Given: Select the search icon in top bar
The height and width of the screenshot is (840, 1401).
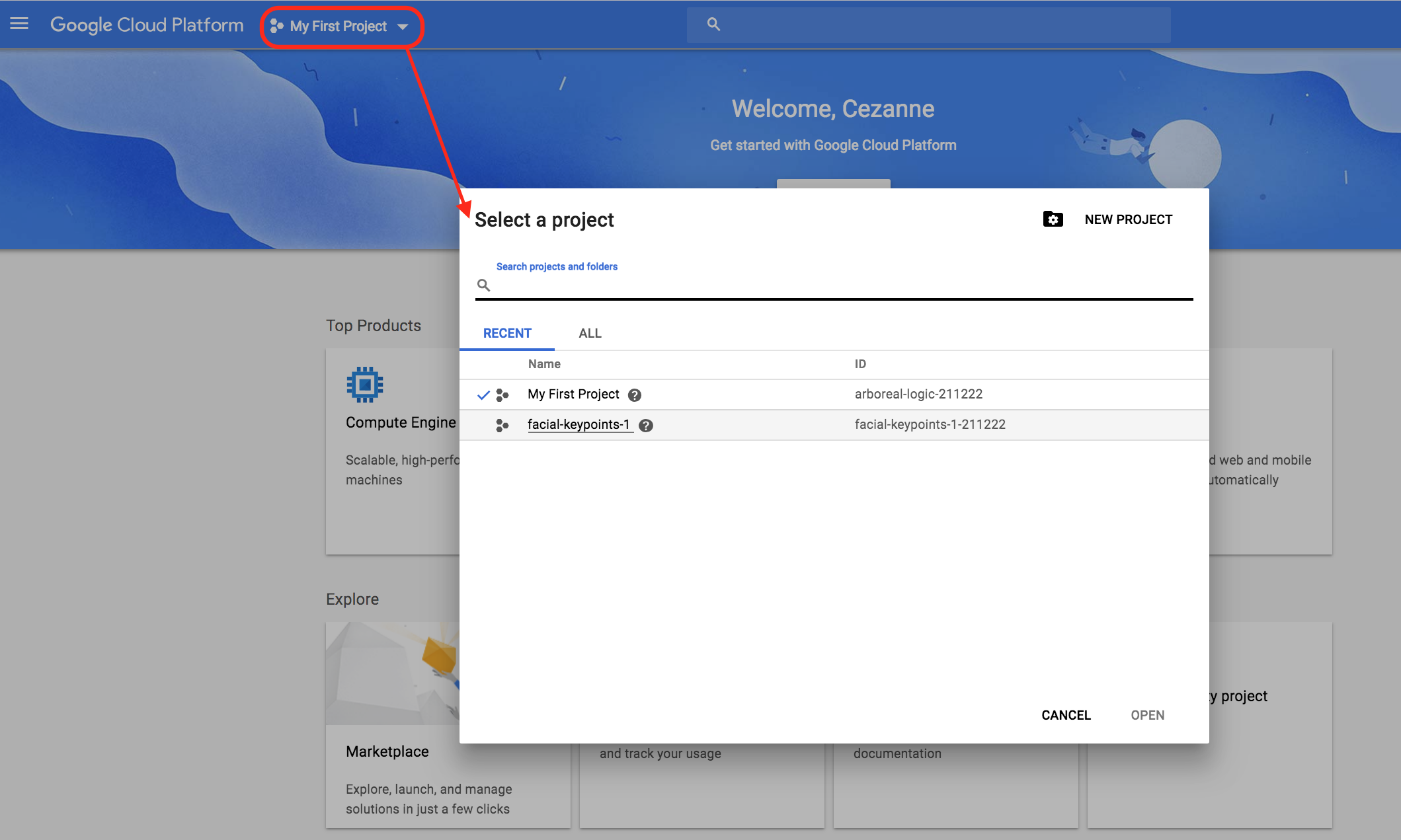Looking at the screenshot, I should tap(713, 24).
